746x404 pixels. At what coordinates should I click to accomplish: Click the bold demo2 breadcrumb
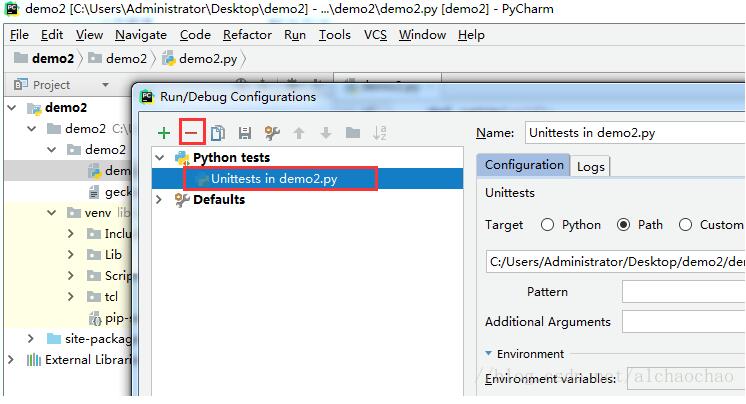(x=53, y=59)
